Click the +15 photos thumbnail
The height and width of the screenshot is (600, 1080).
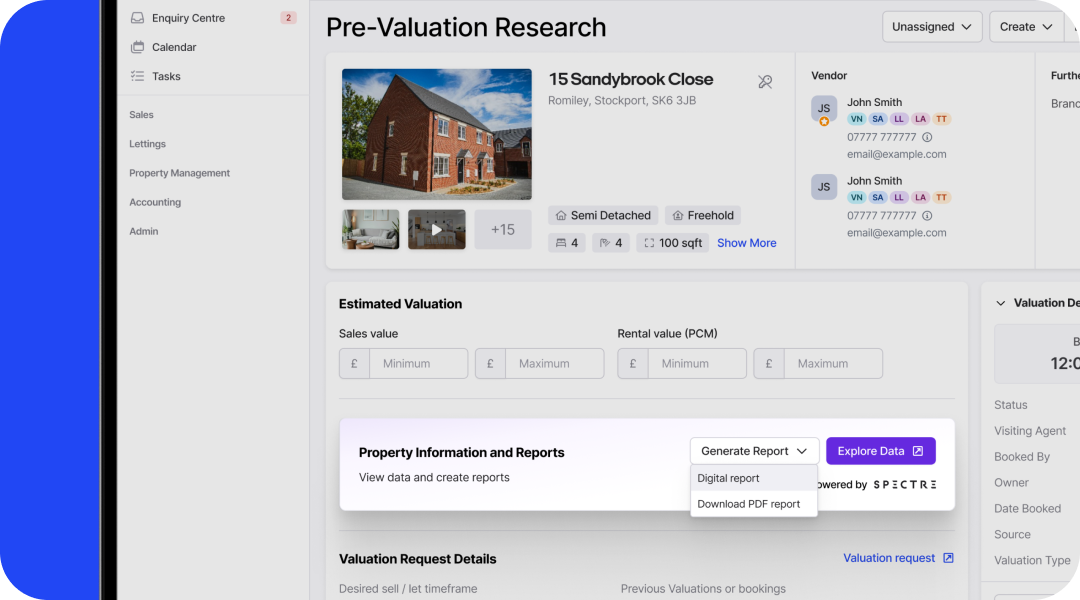pos(502,229)
